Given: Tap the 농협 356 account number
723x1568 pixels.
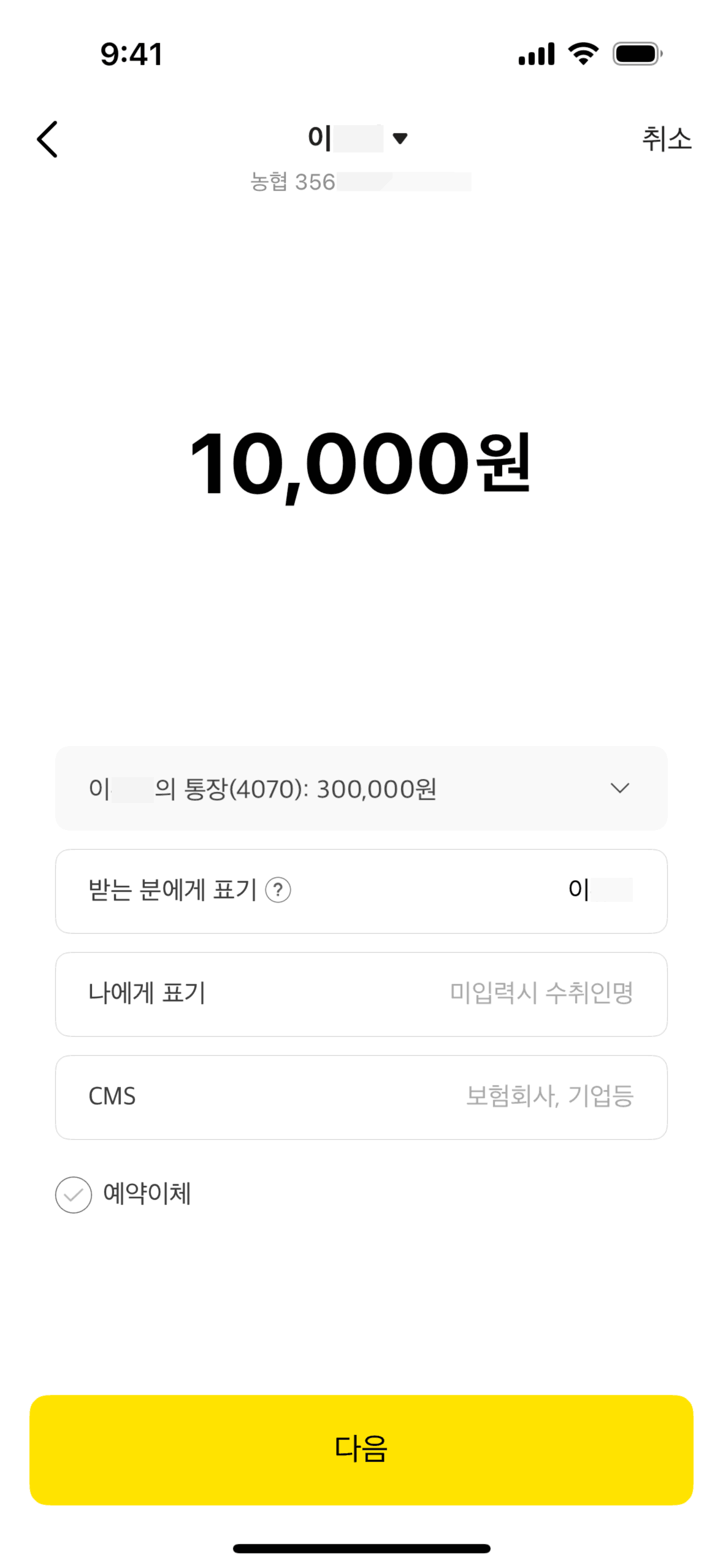Looking at the screenshot, I should pyautogui.click(x=361, y=182).
